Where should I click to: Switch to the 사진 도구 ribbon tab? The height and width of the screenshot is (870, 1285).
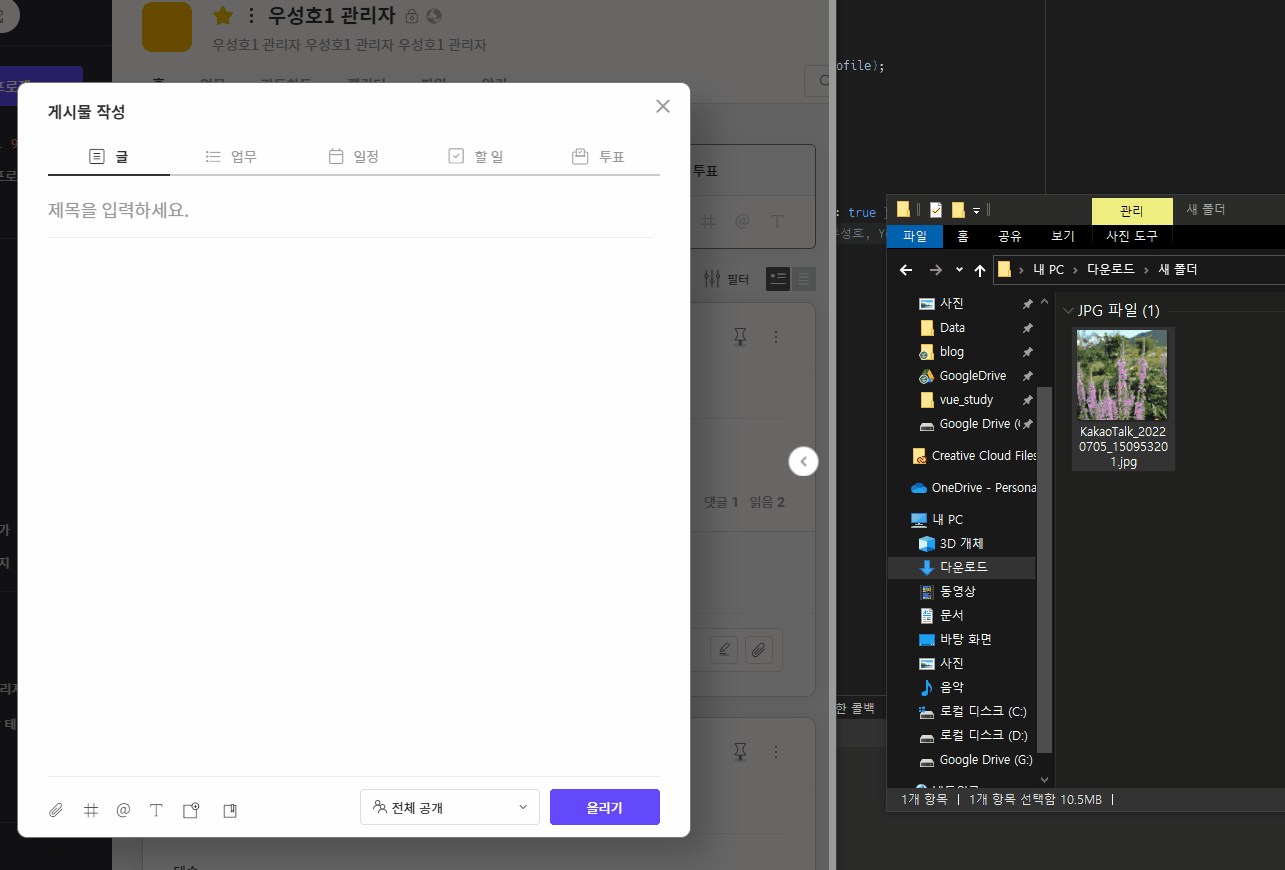[1131, 236]
